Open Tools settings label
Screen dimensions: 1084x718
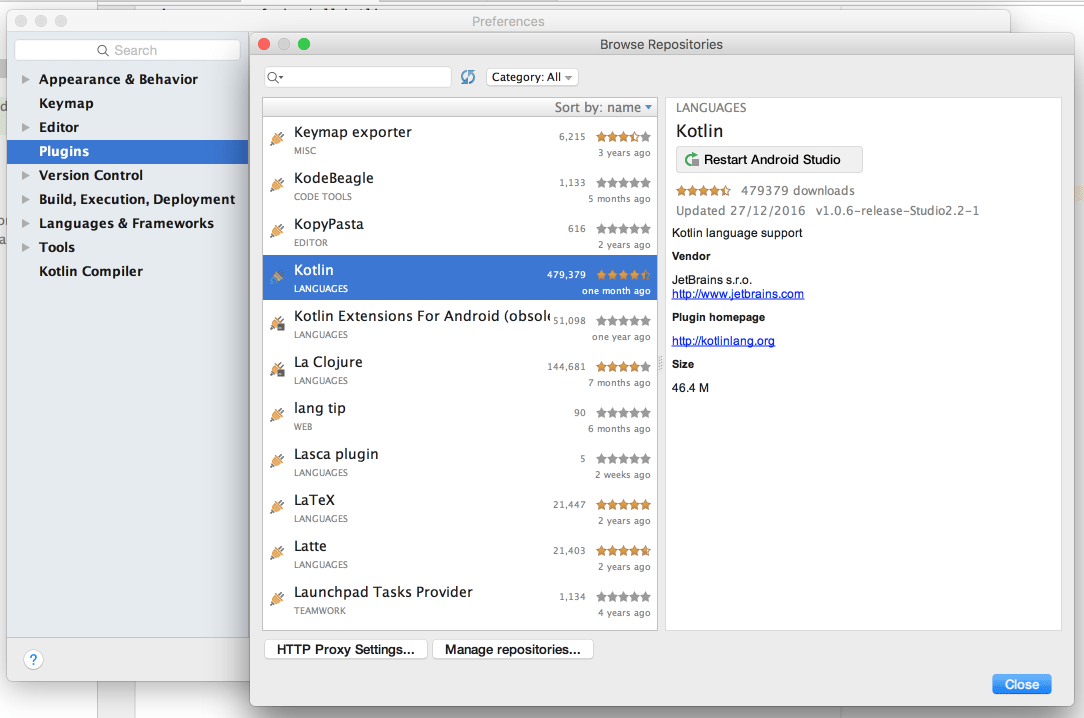pos(57,247)
